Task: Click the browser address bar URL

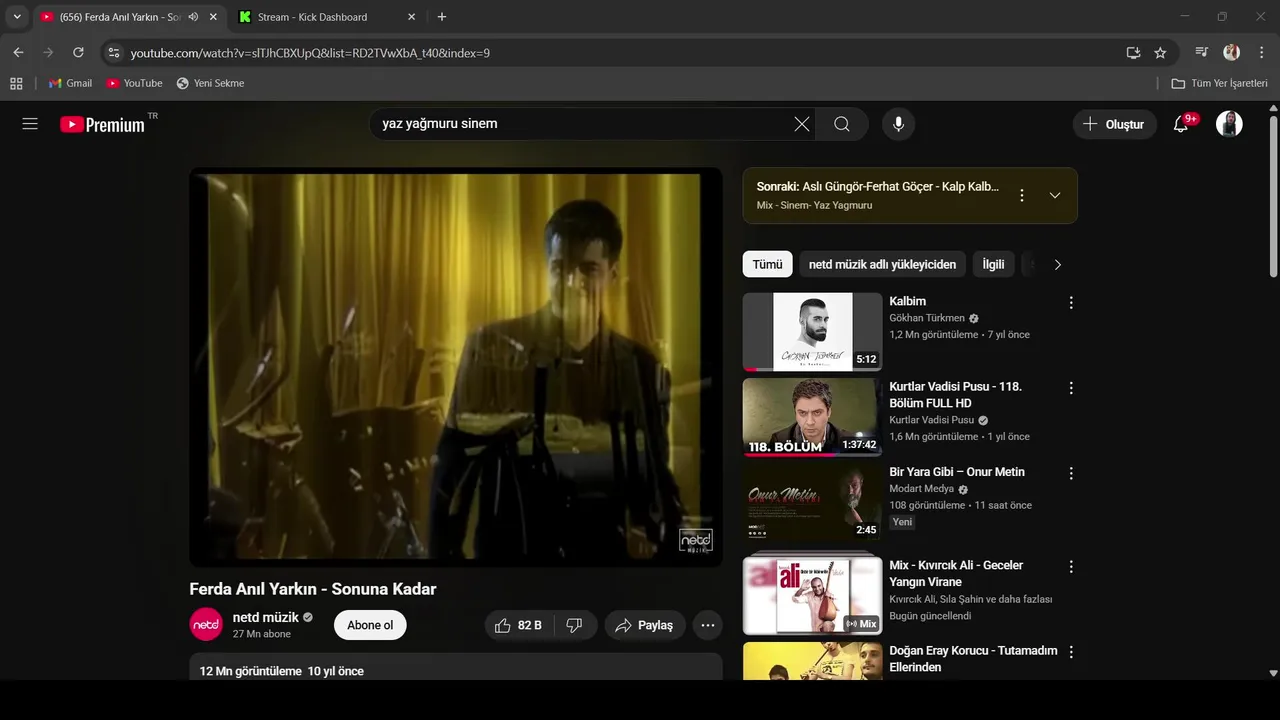Action: coord(310,53)
